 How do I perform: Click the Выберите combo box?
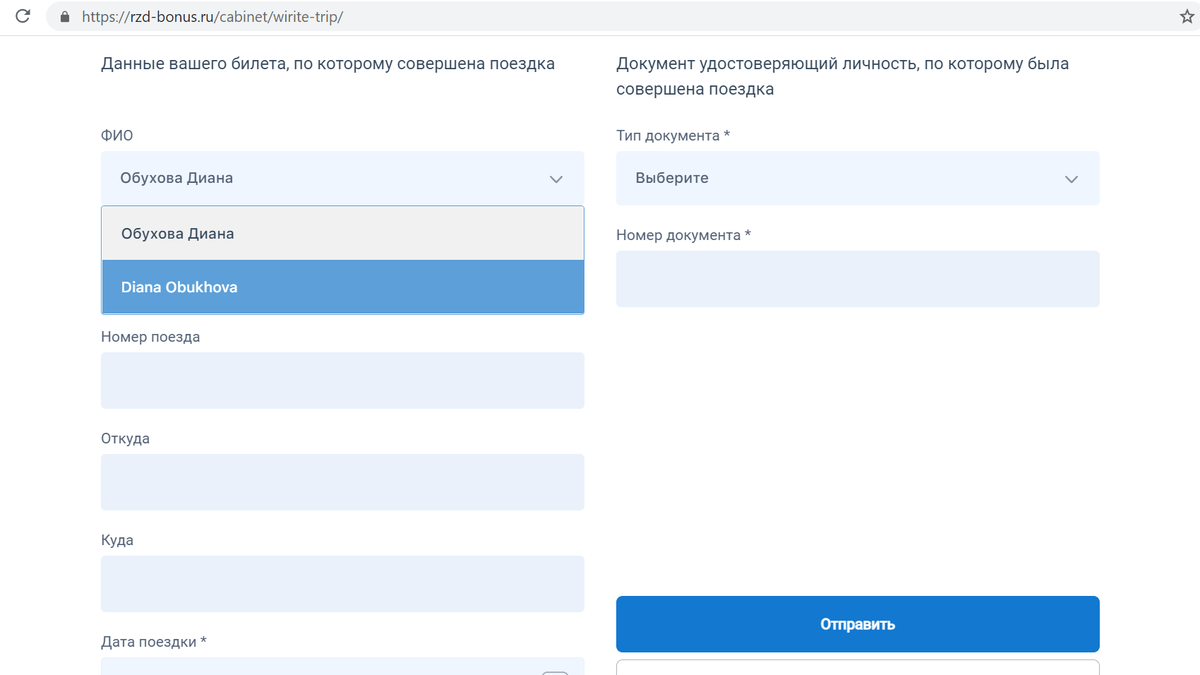pos(857,178)
